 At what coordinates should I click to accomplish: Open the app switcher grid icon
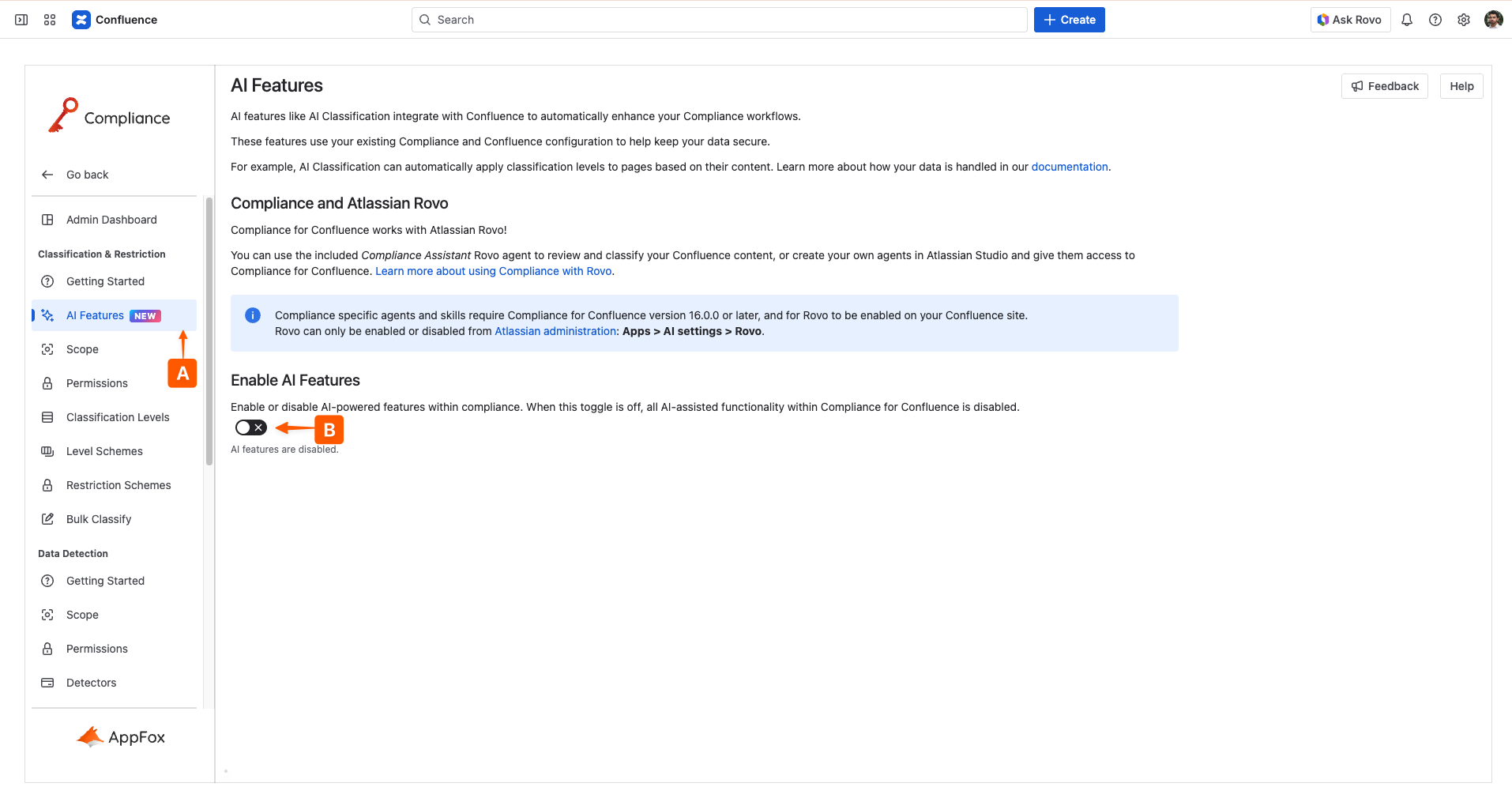click(x=50, y=20)
